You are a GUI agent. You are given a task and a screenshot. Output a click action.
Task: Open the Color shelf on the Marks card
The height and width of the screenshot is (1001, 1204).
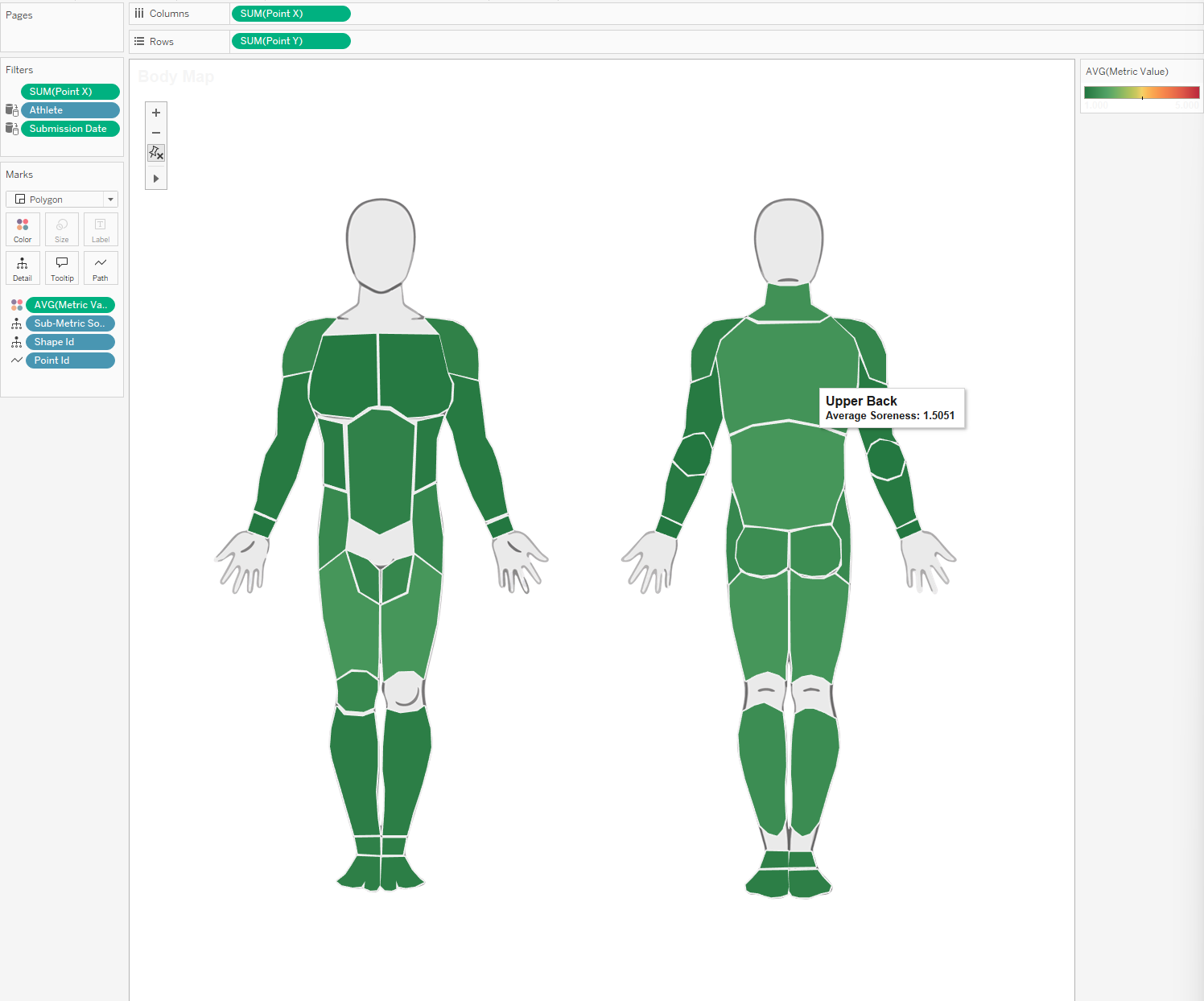(x=23, y=229)
